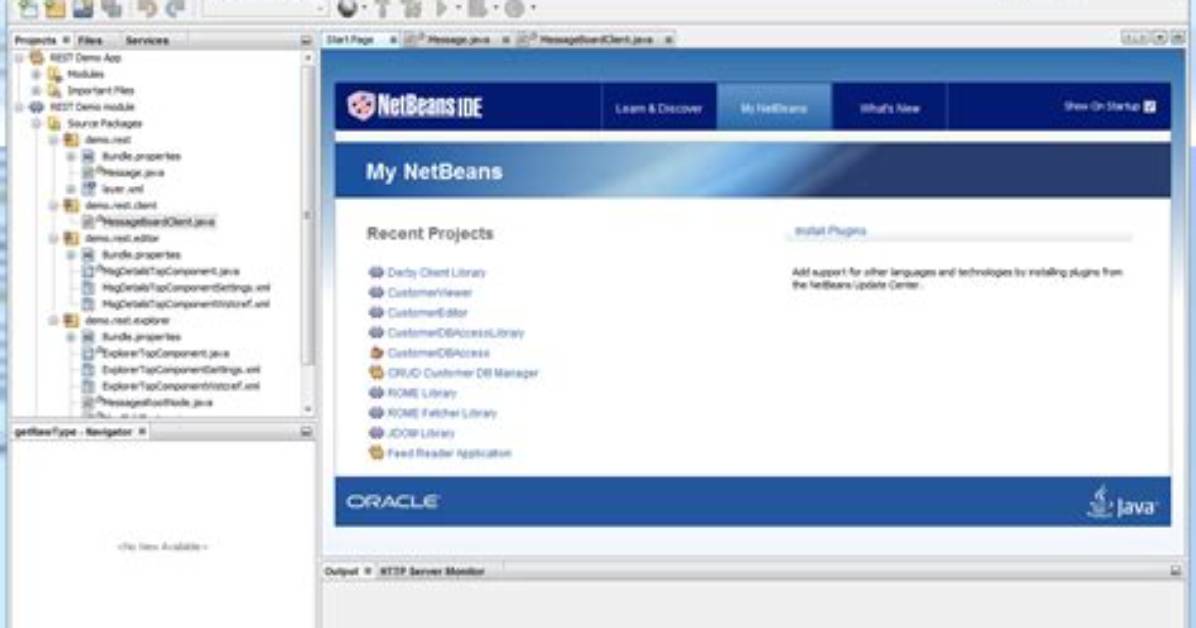This screenshot has width=1196, height=628.
Task: Click the New Project toolbar icon
Action: (x=55, y=8)
